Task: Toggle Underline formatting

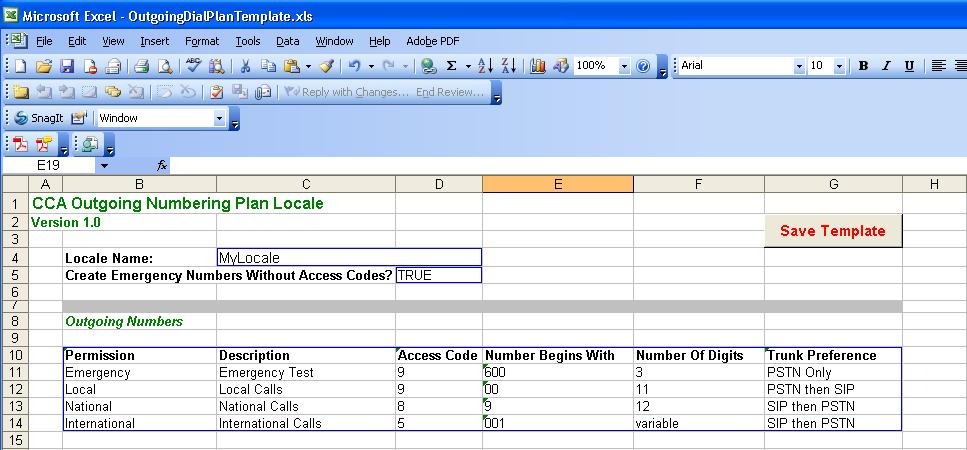Action: tap(909, 66)
